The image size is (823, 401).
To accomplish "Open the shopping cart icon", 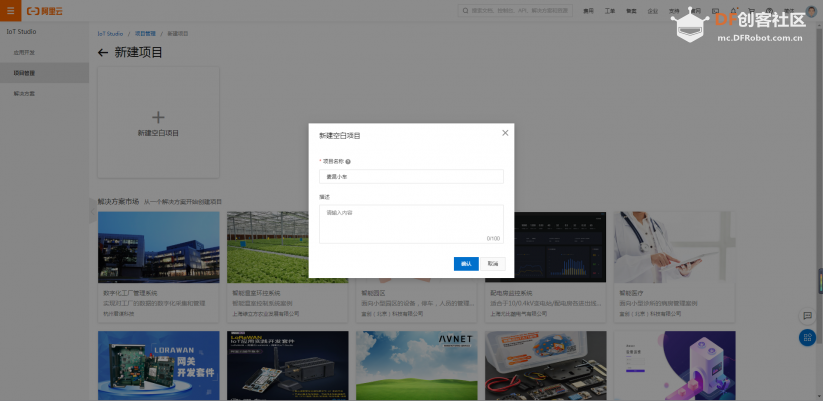I will [x=751, y=10].
